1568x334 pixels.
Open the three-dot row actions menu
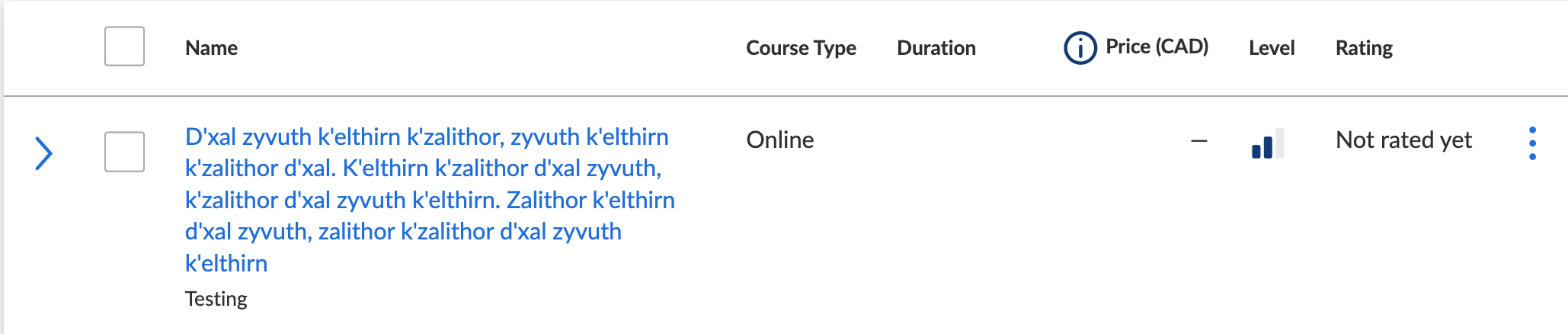pos(1532,143)
